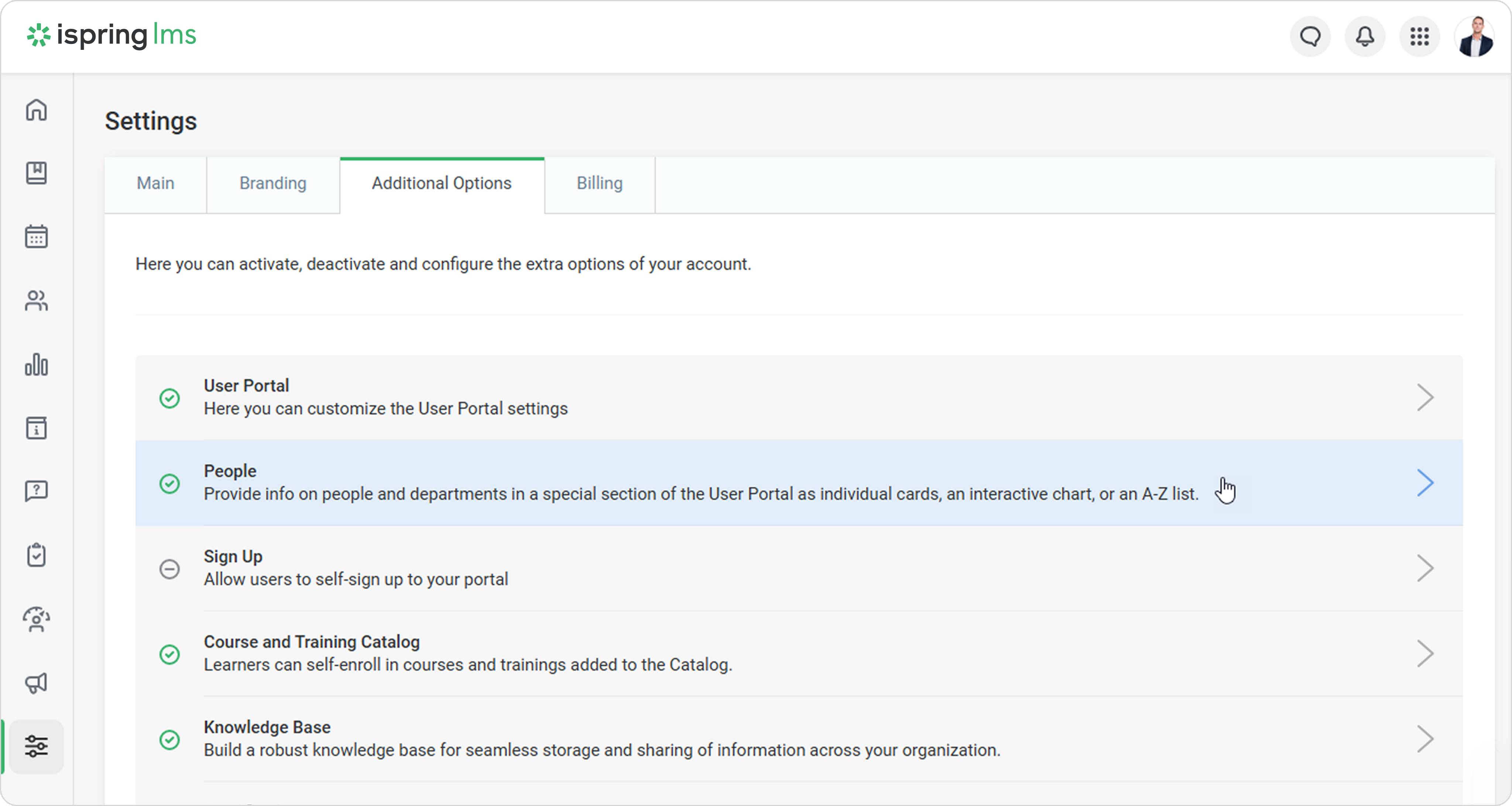This screenshot has height=806, width=1512.
Task: Click the megaphone announcements sidebar icon
Action: click(x=37, y=683)
